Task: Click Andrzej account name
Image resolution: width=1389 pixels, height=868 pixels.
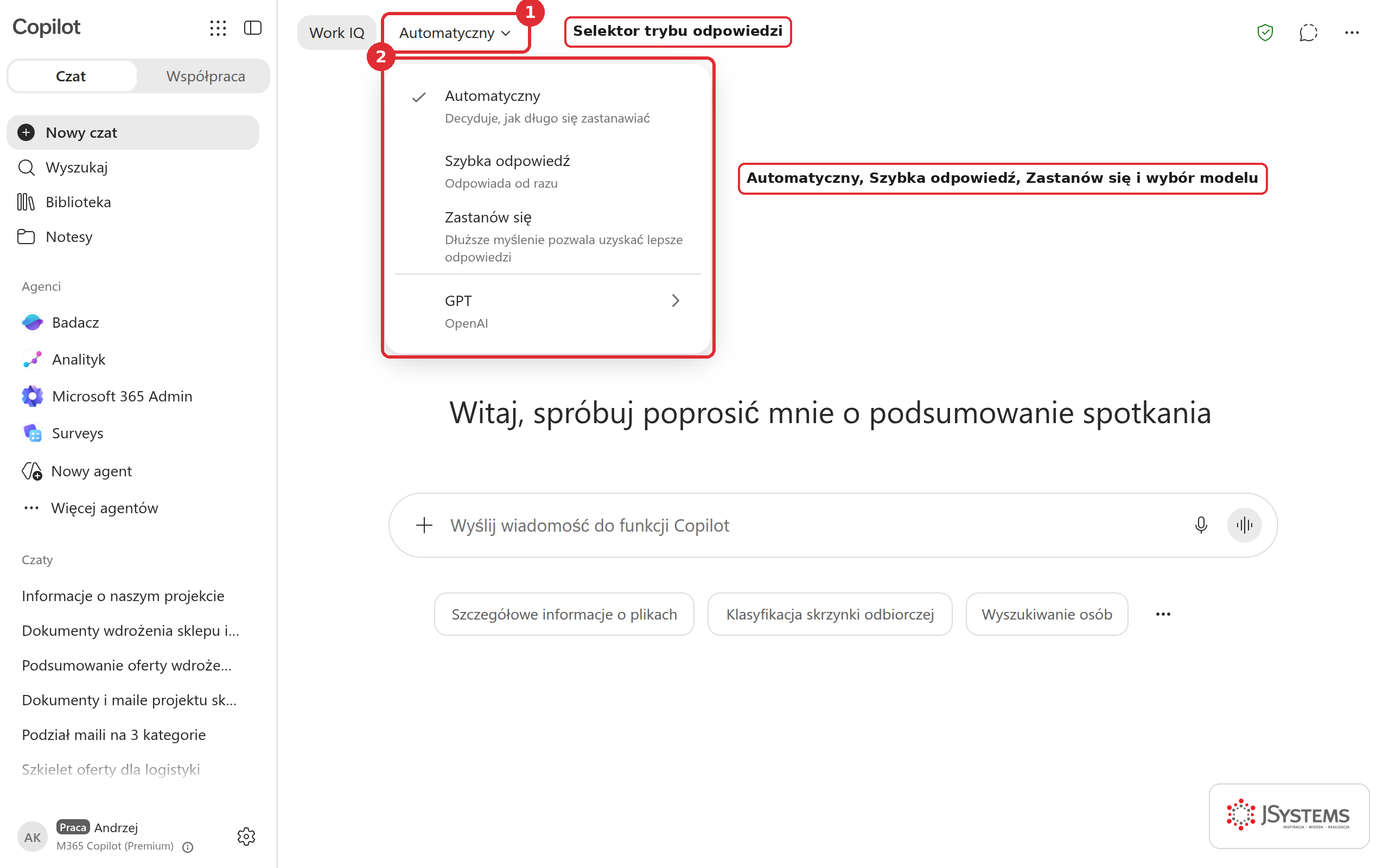Action: pyautogui.click(x=116, y=827)
